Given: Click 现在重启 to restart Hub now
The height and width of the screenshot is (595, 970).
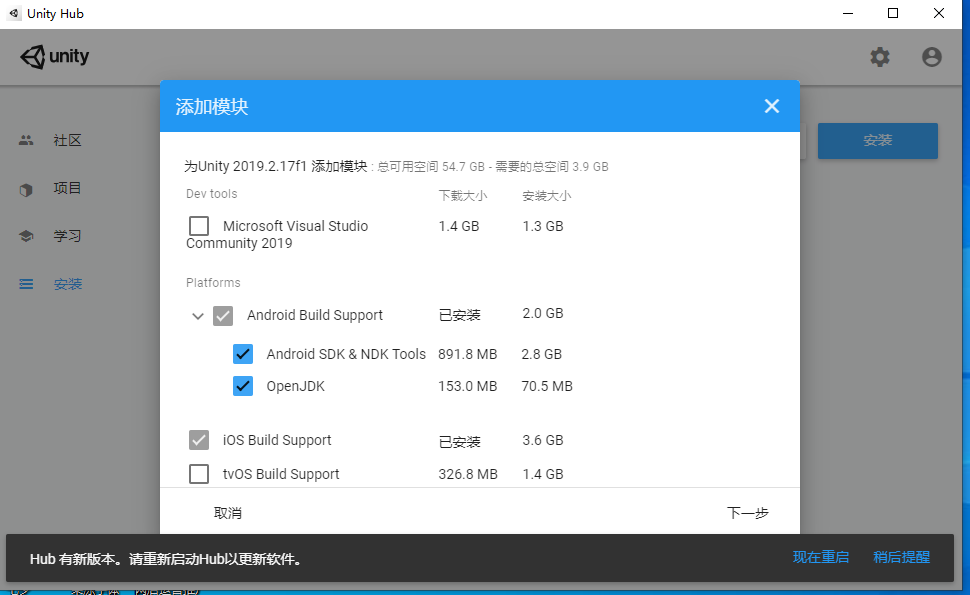Looking at the screenshot, I should tap(821, 557).
